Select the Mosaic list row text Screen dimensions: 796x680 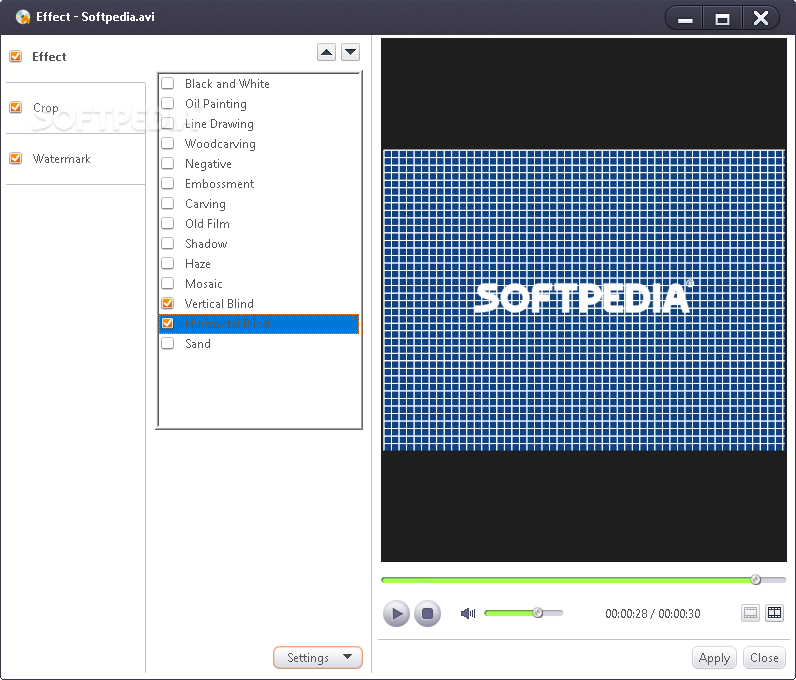click(x=204, y=283)
